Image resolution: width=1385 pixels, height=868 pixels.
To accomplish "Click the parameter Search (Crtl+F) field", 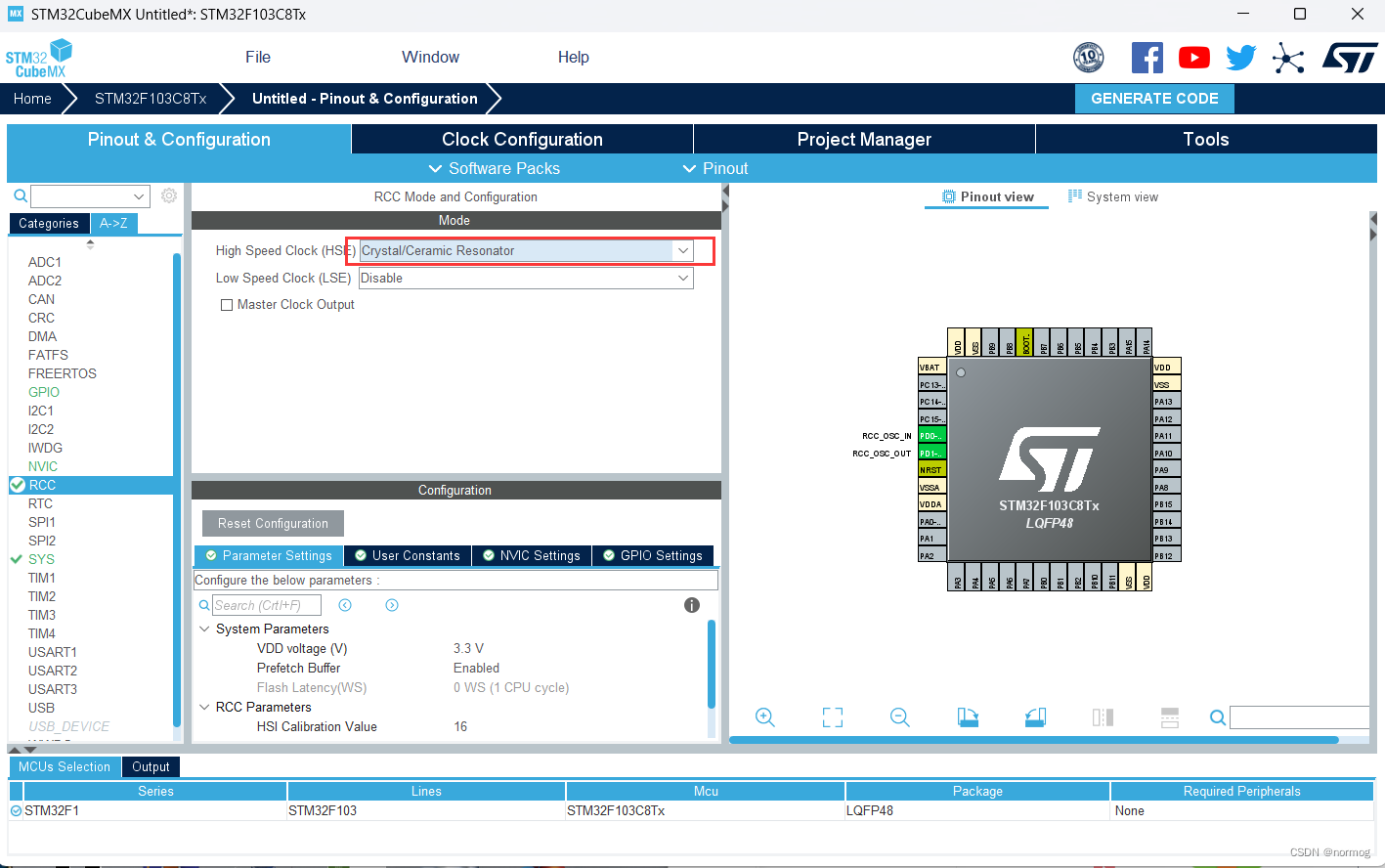I will coord(266,605).
